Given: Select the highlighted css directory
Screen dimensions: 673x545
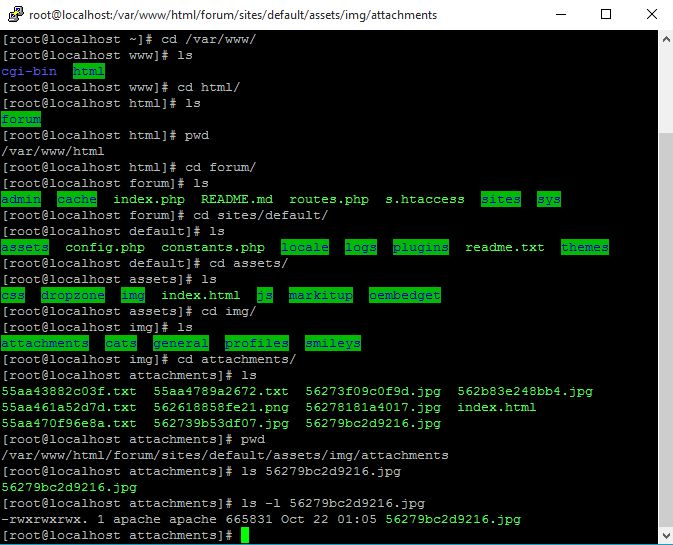Looking at the screenshot, I should coord(13,295).
